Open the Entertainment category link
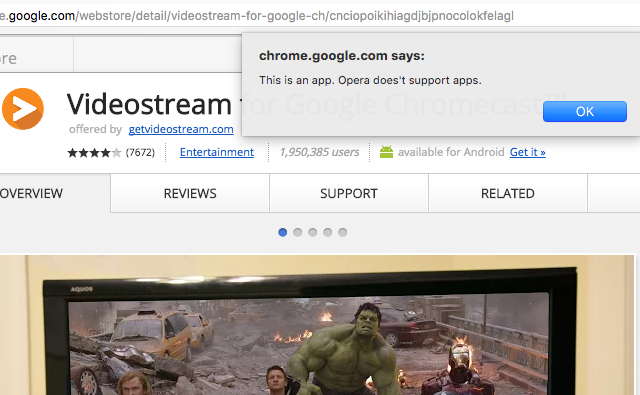The width and height of the screenshot is (640, 395). 217,152
